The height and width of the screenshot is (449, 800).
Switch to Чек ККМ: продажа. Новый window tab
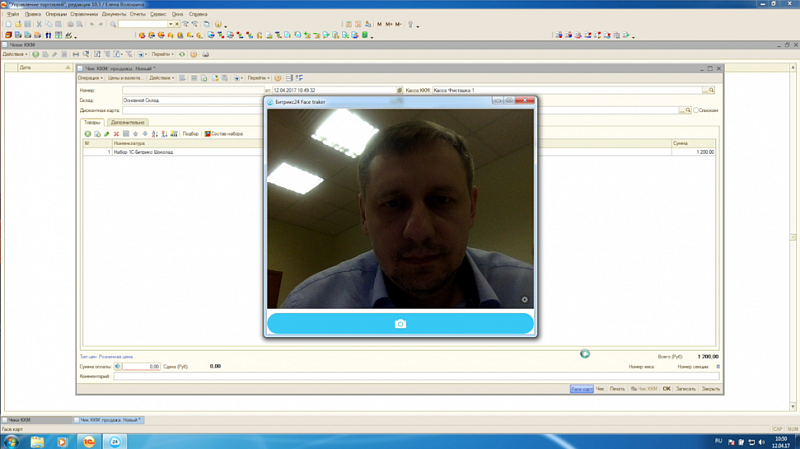[109, 420]
